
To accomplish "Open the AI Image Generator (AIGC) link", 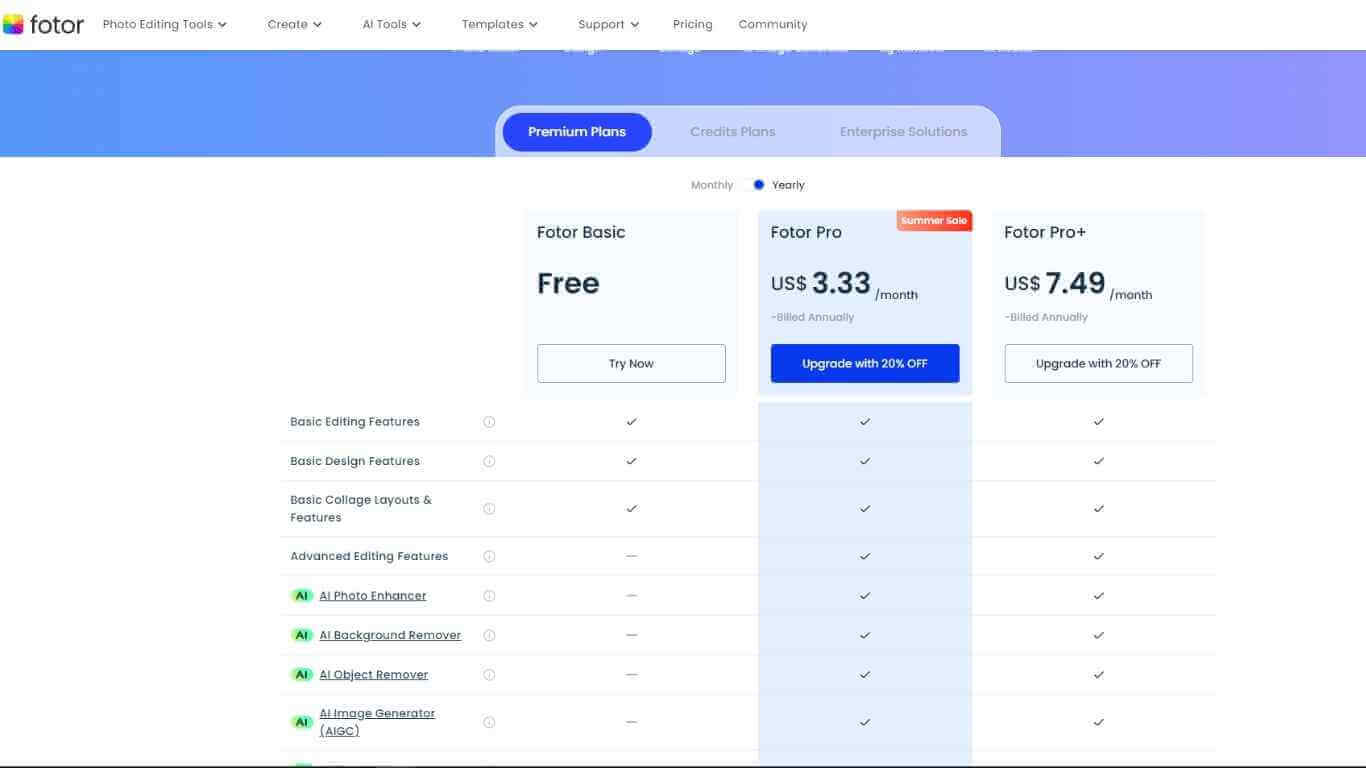I will 377,722.
